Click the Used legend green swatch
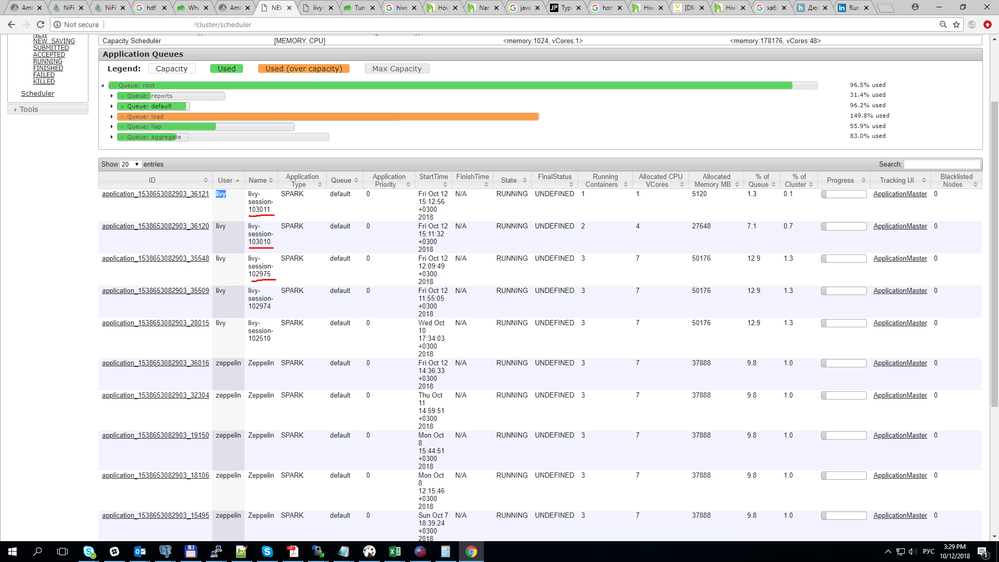 point(226,69)
